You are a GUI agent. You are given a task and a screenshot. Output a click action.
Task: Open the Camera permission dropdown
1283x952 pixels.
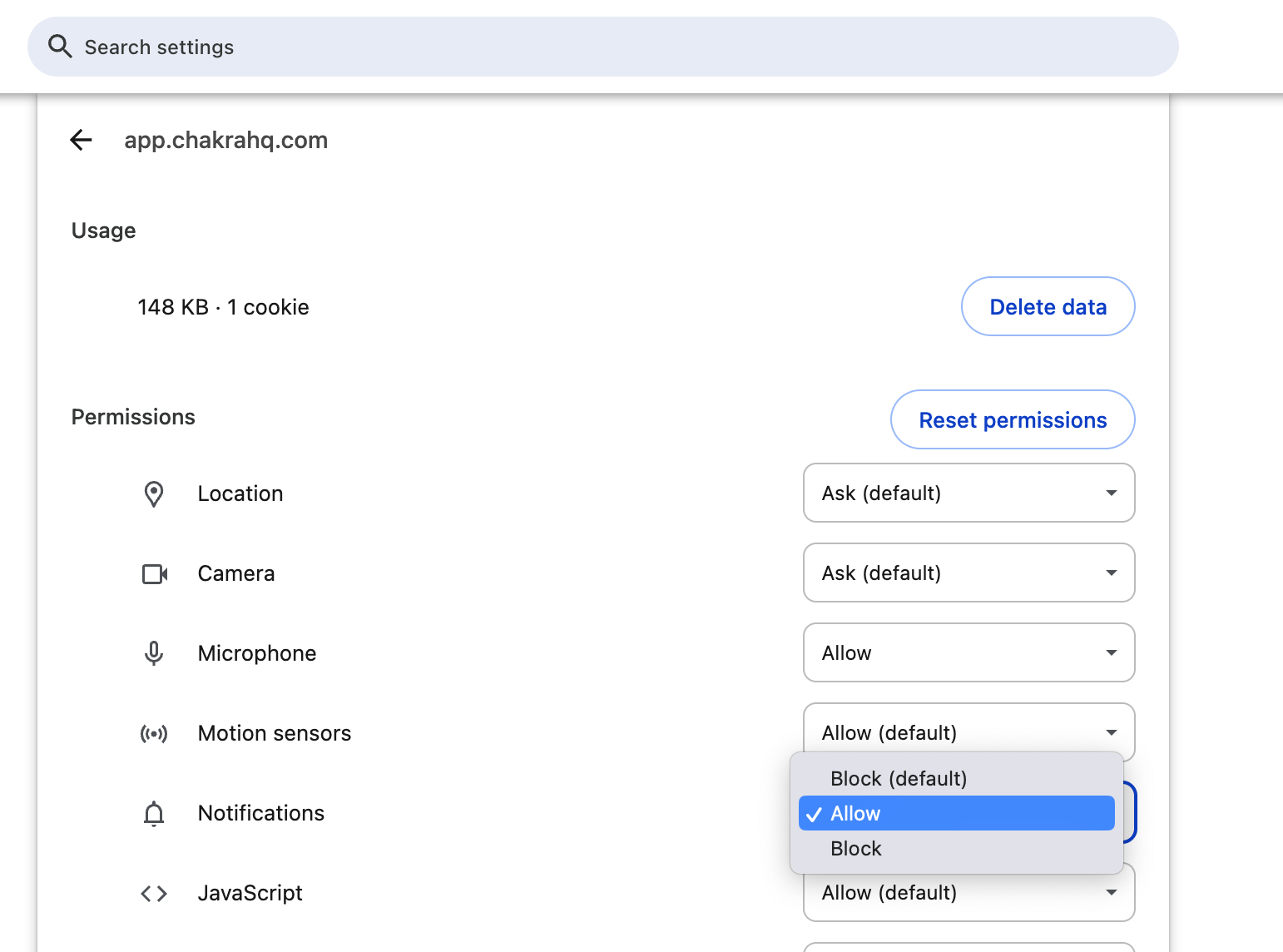[968, 573]
